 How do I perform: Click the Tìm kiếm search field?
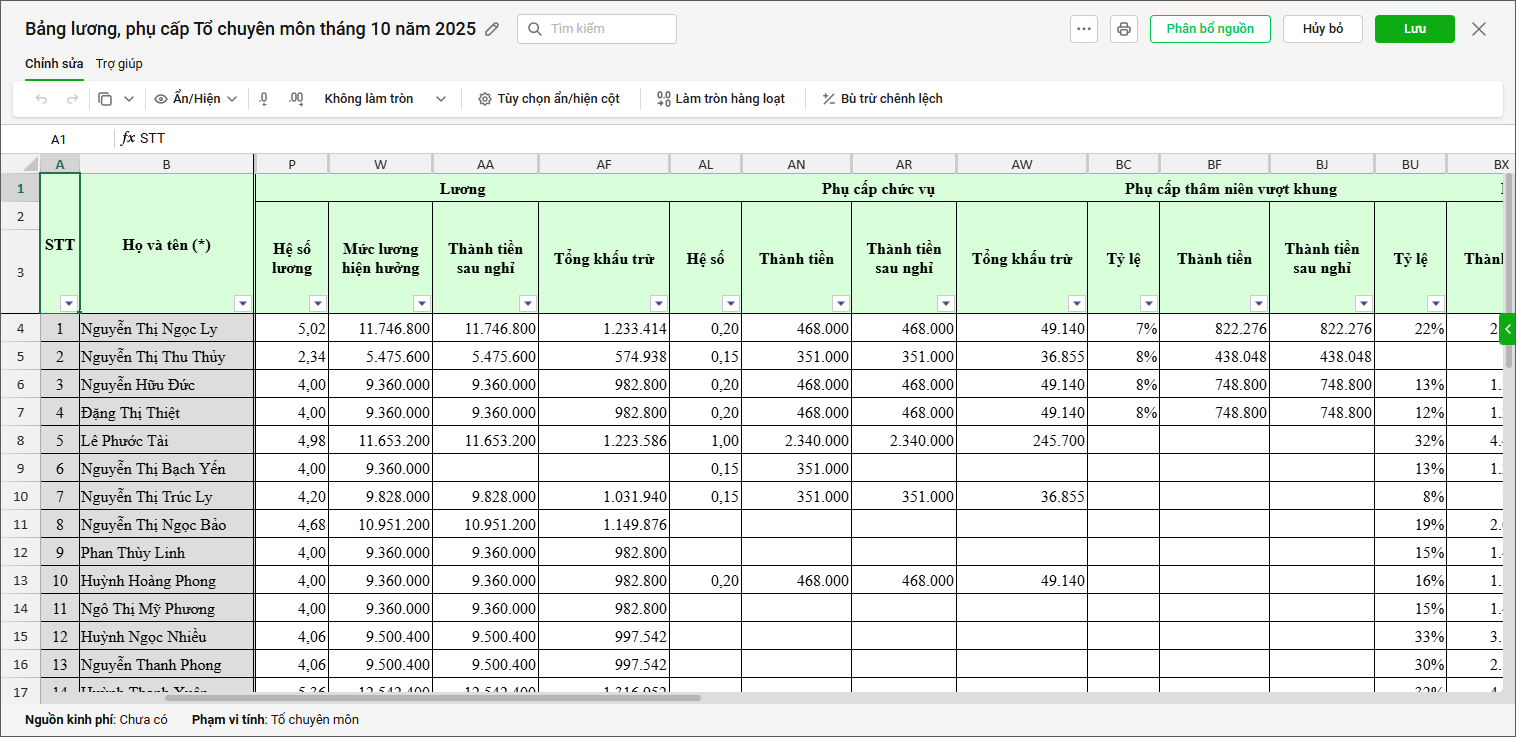[x=597, y=29]
